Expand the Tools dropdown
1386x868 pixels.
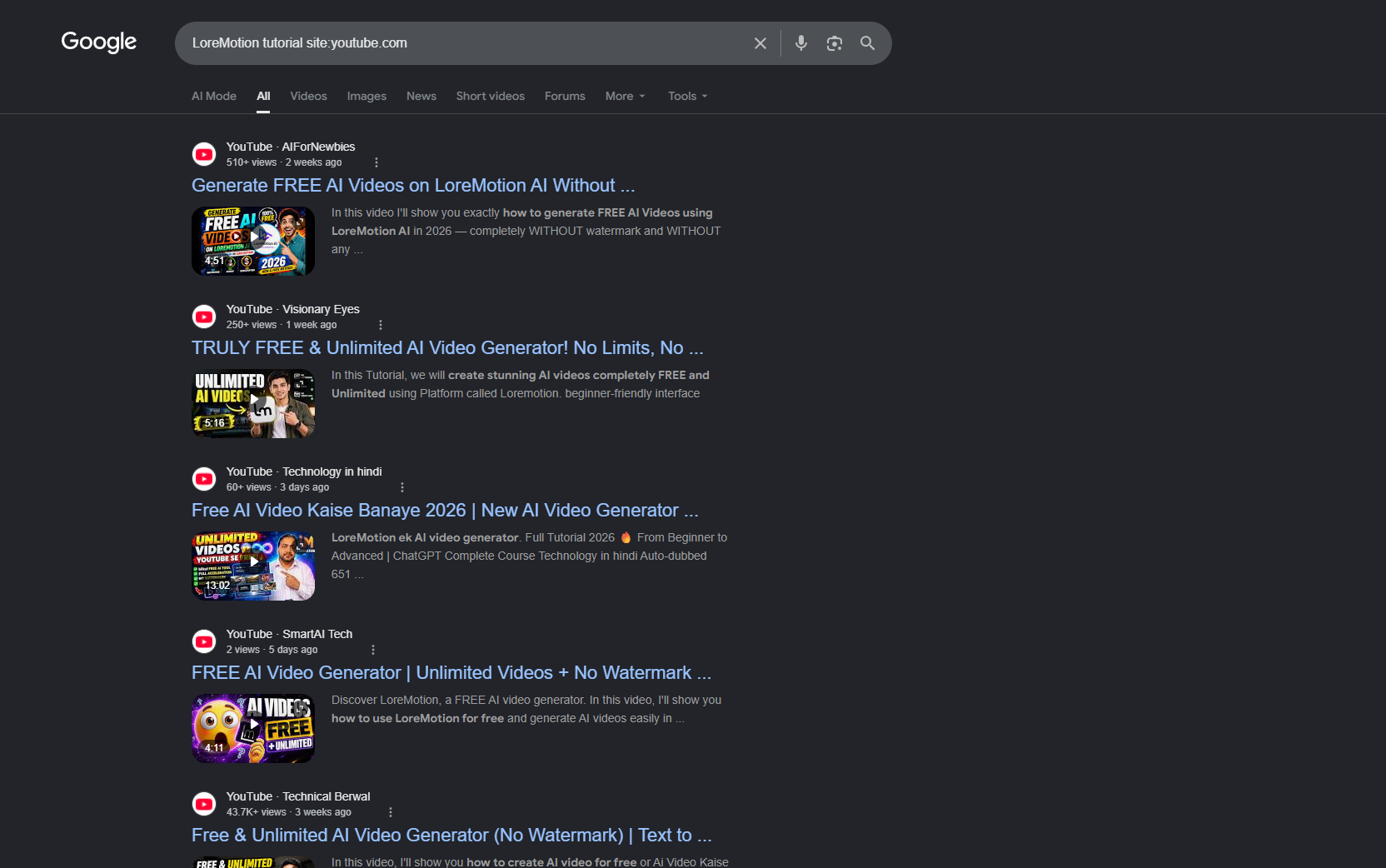click(x=688, y=96)
